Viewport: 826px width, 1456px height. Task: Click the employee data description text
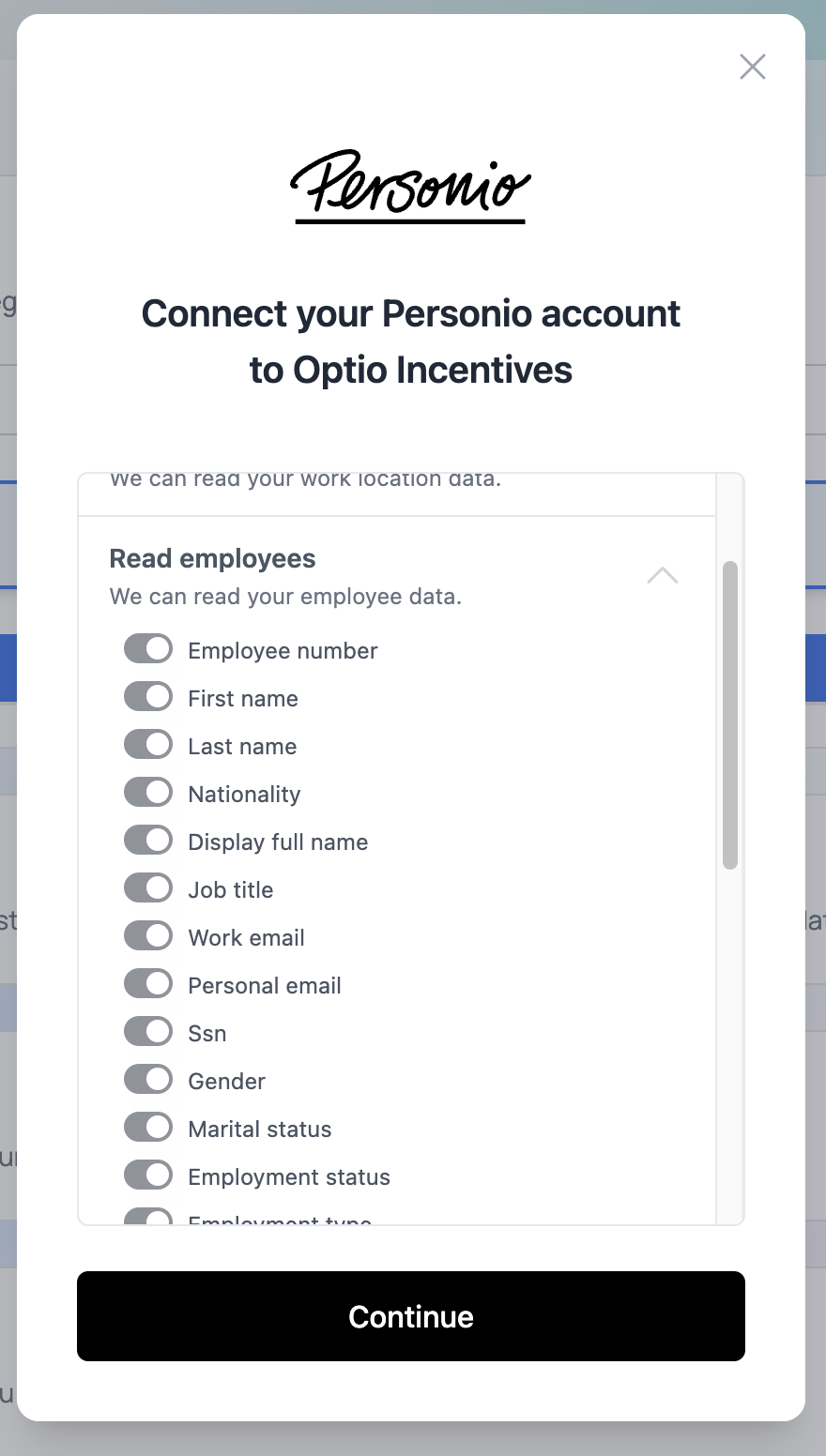[285, 597]
